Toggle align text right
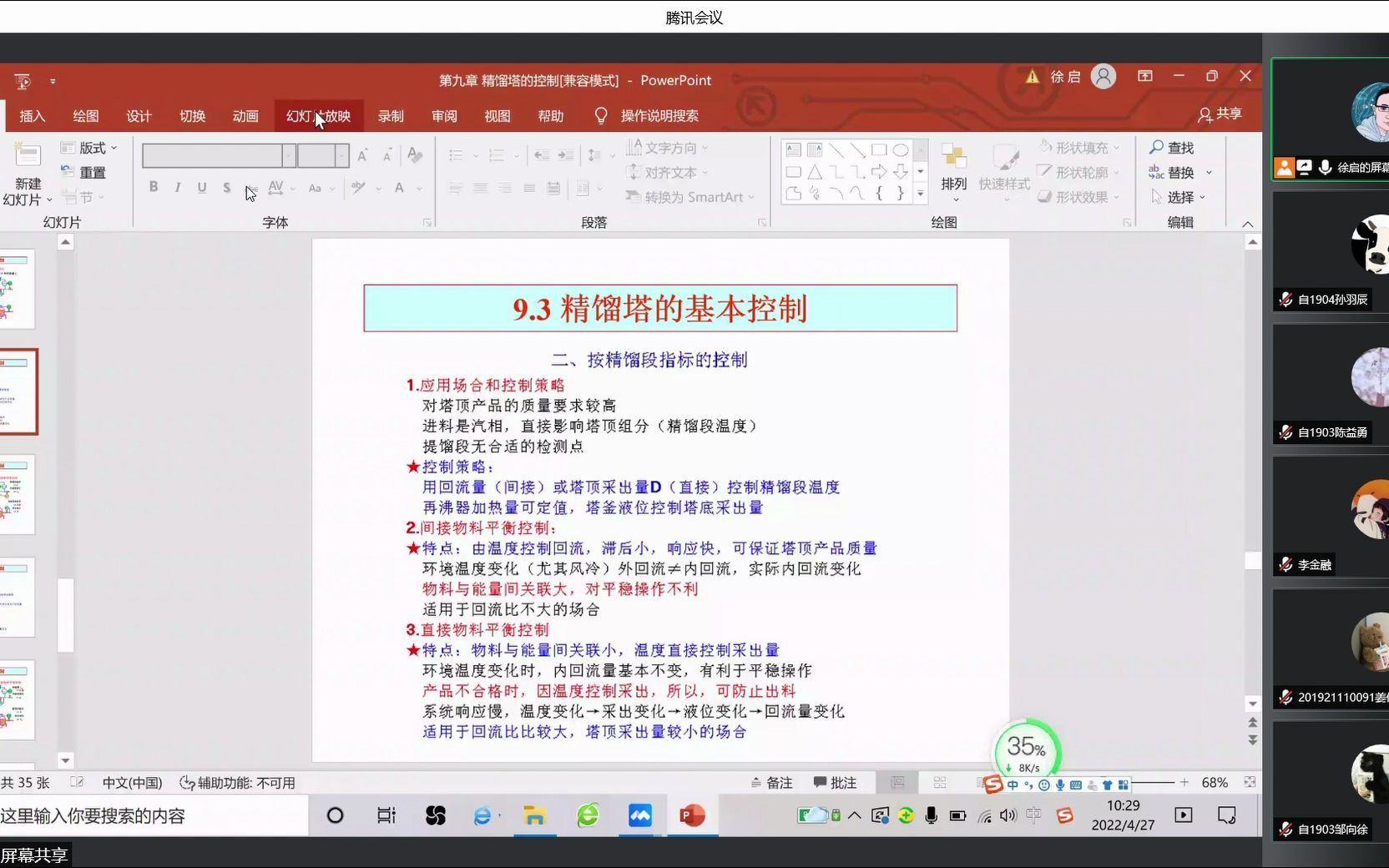Viewport: 1389px width, 868px height. [505, 189]
